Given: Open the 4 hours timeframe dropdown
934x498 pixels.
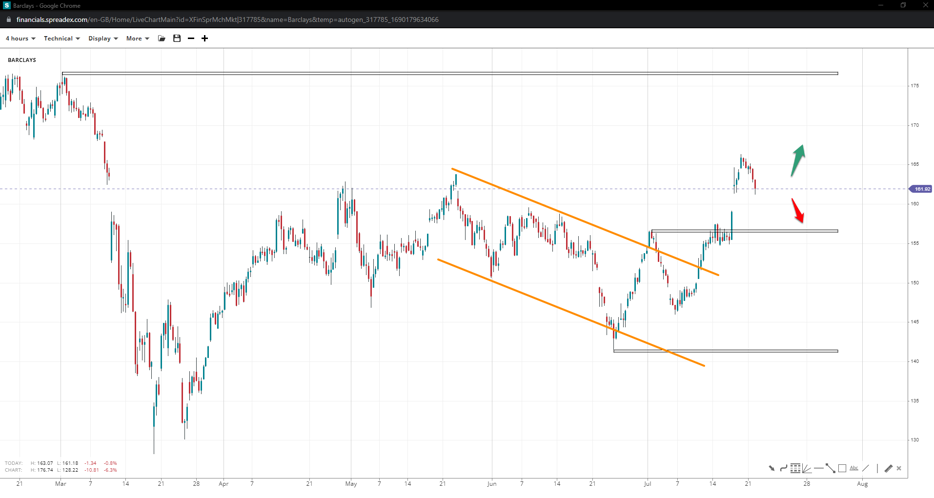Looking at the screenshot, I should click(20, 39).
